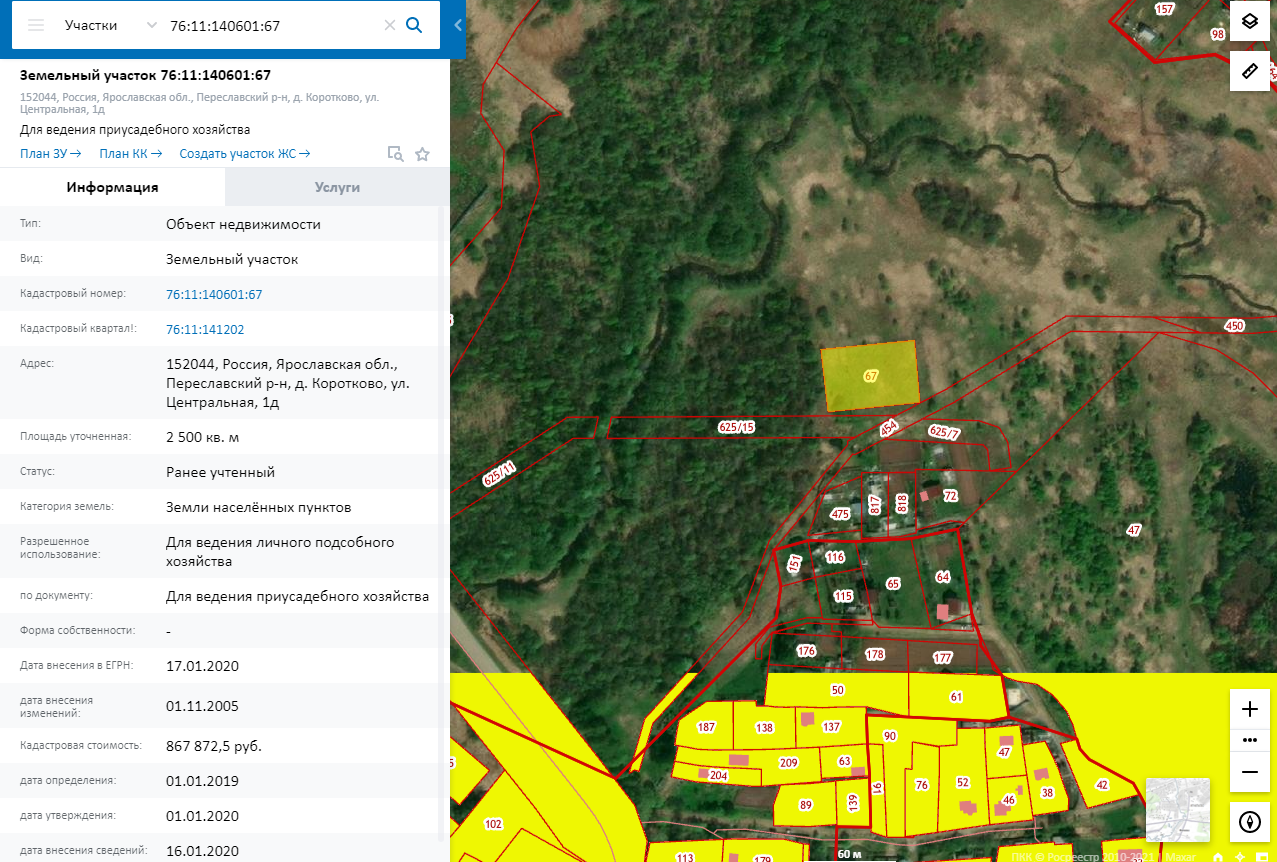This screenshot has width=1277, height=862.
Task: Collapse the side panel arrow
Action: click(457, 25)
